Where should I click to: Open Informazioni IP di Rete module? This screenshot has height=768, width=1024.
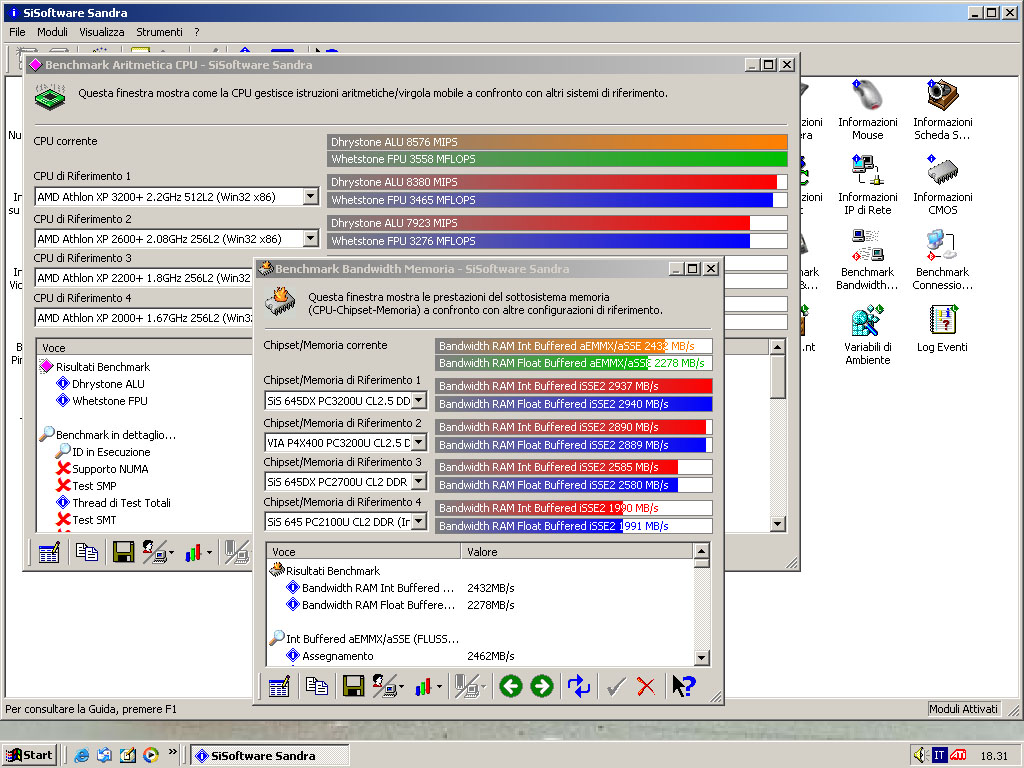tap(867, 184)
